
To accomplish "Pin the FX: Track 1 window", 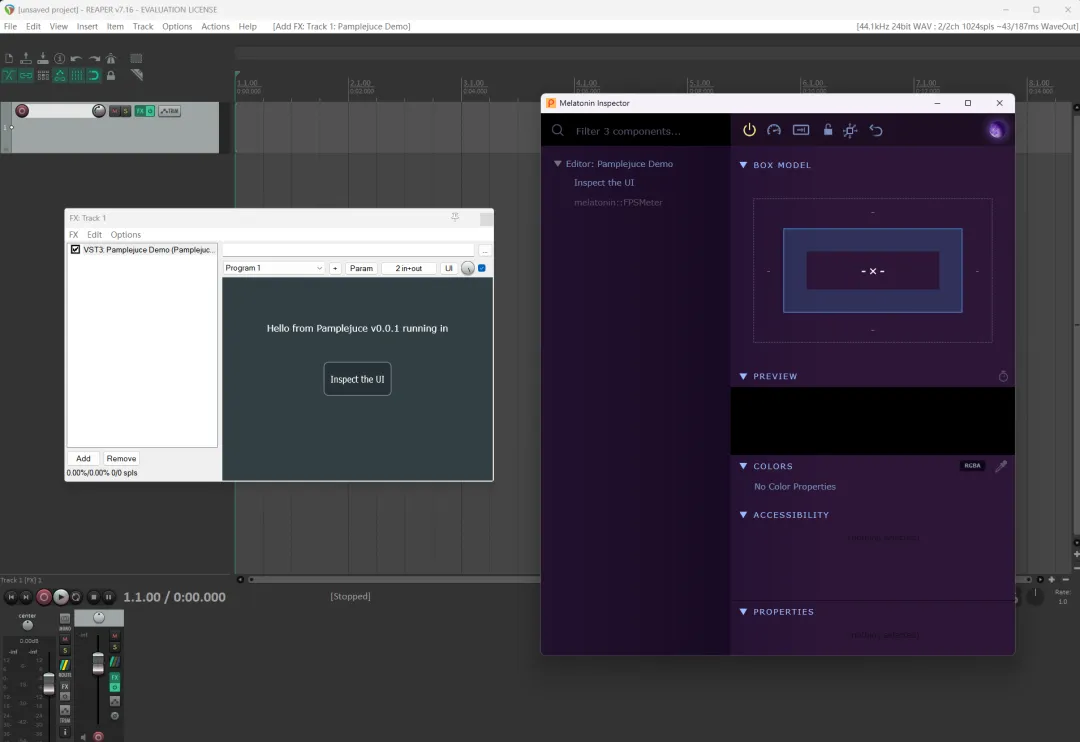I will pos(455,217).
